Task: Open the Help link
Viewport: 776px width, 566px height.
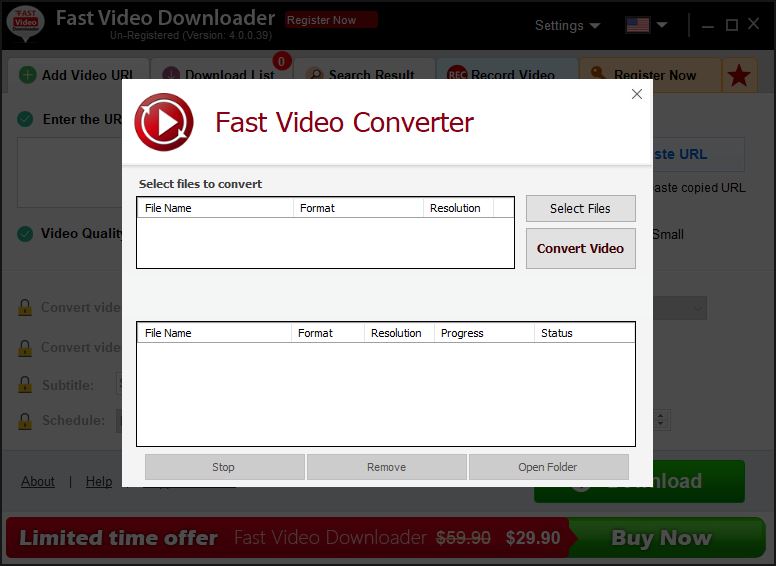Action: [98, 481]
